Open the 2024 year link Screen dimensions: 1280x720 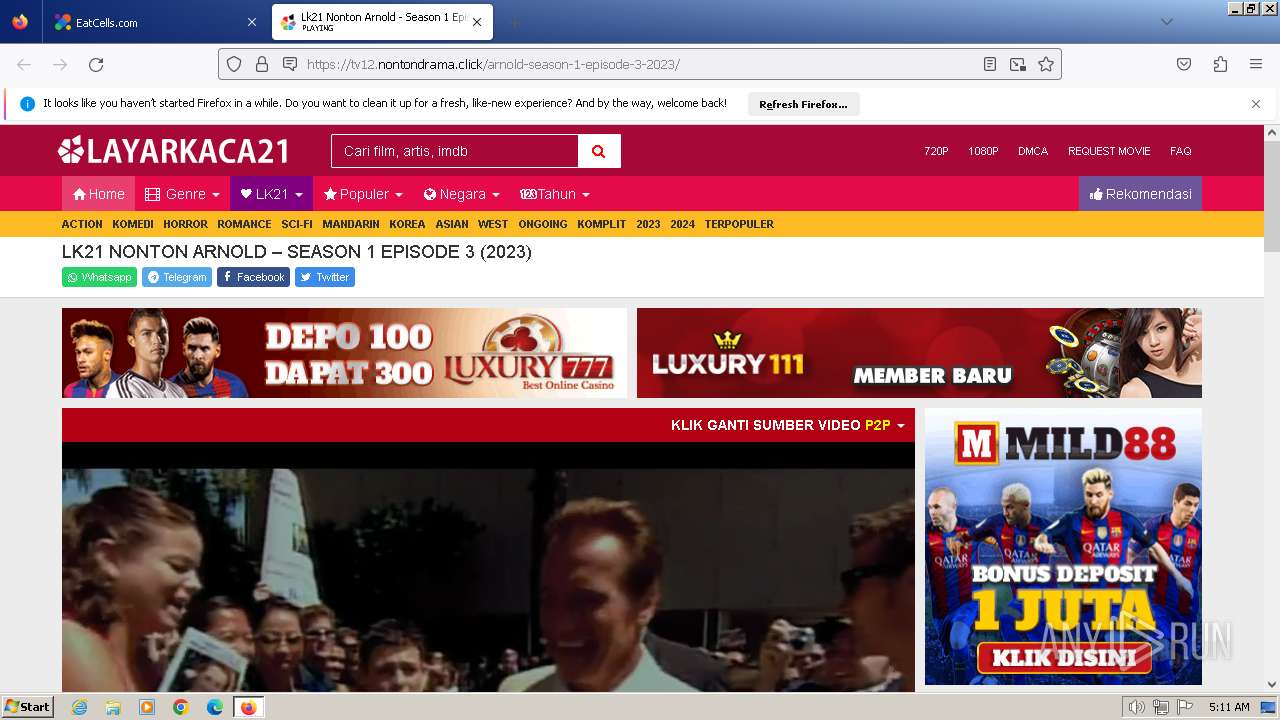(683, 224)
